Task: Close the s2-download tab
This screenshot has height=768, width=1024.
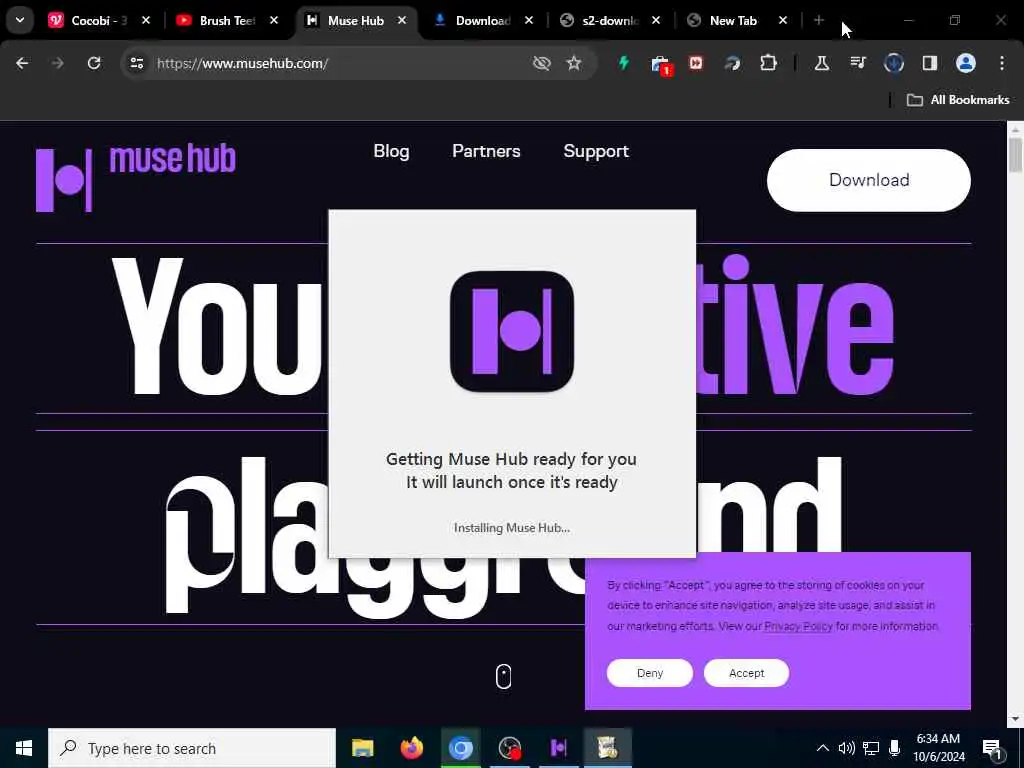Action: (656, 20)
